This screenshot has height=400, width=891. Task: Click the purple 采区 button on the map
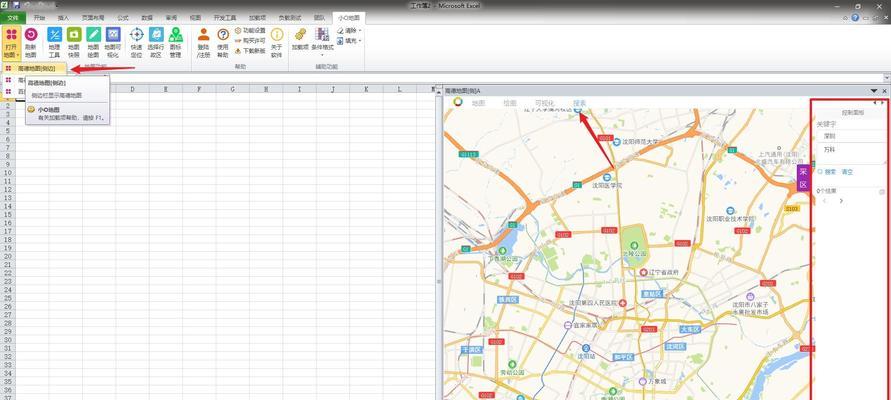tap(803, 177)
